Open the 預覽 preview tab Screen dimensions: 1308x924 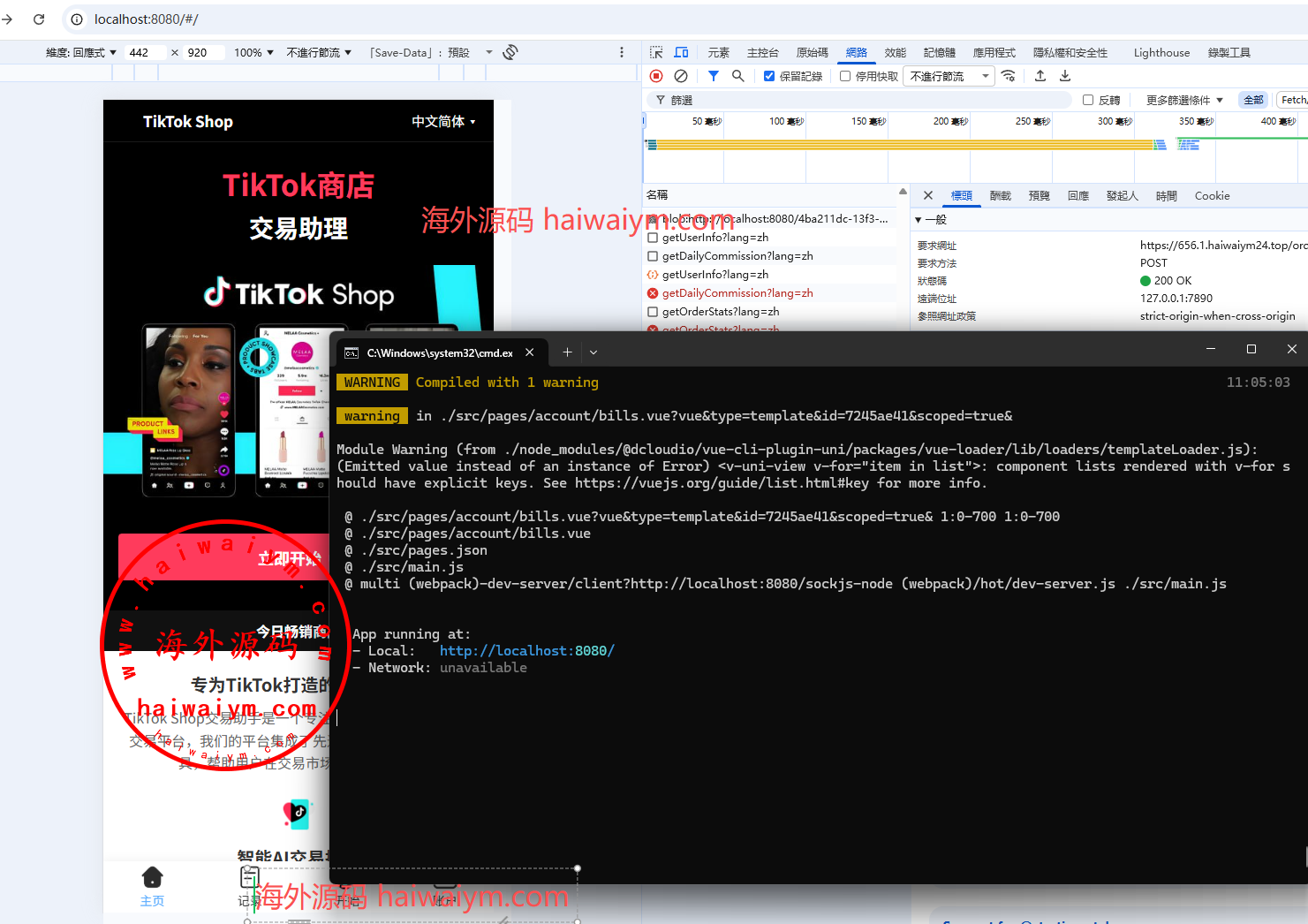pos(1039,196)
